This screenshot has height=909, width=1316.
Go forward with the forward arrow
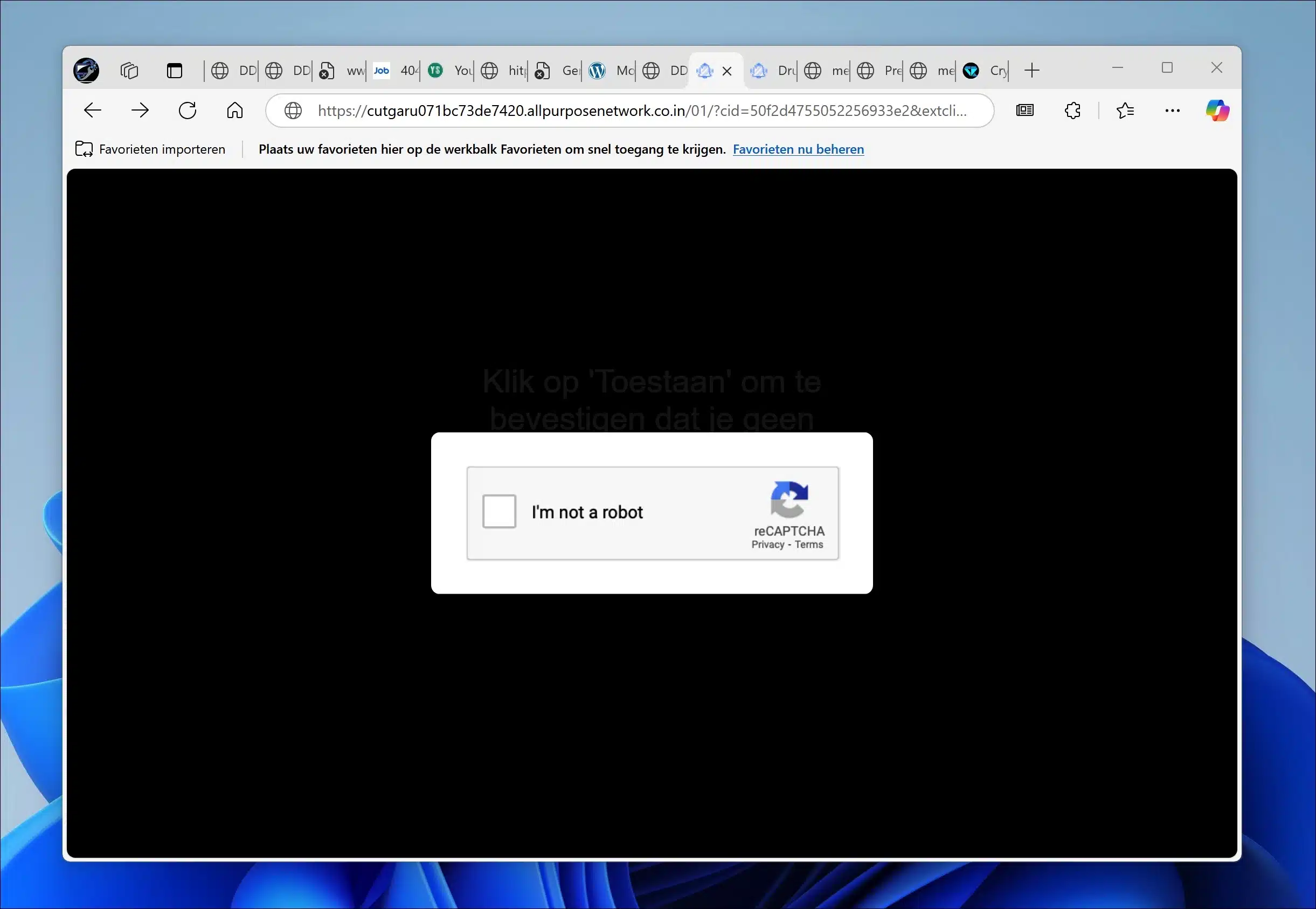[x=140, y=111]
